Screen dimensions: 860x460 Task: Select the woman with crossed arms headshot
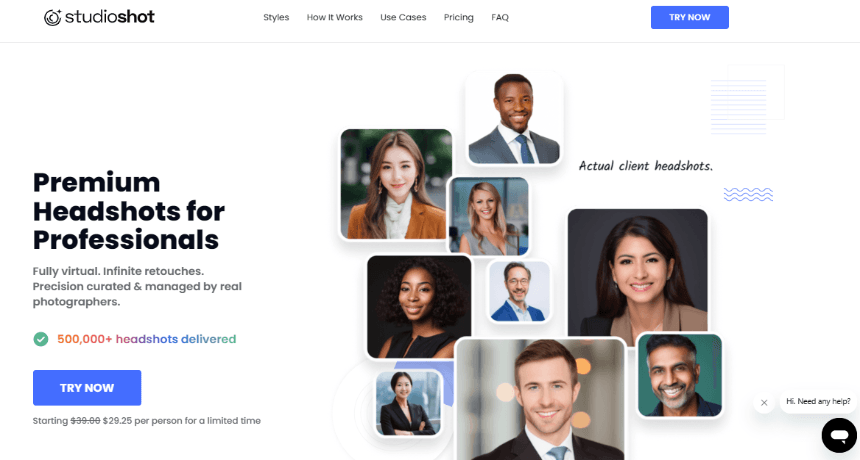pyautogui.click(x=408, y=403)
